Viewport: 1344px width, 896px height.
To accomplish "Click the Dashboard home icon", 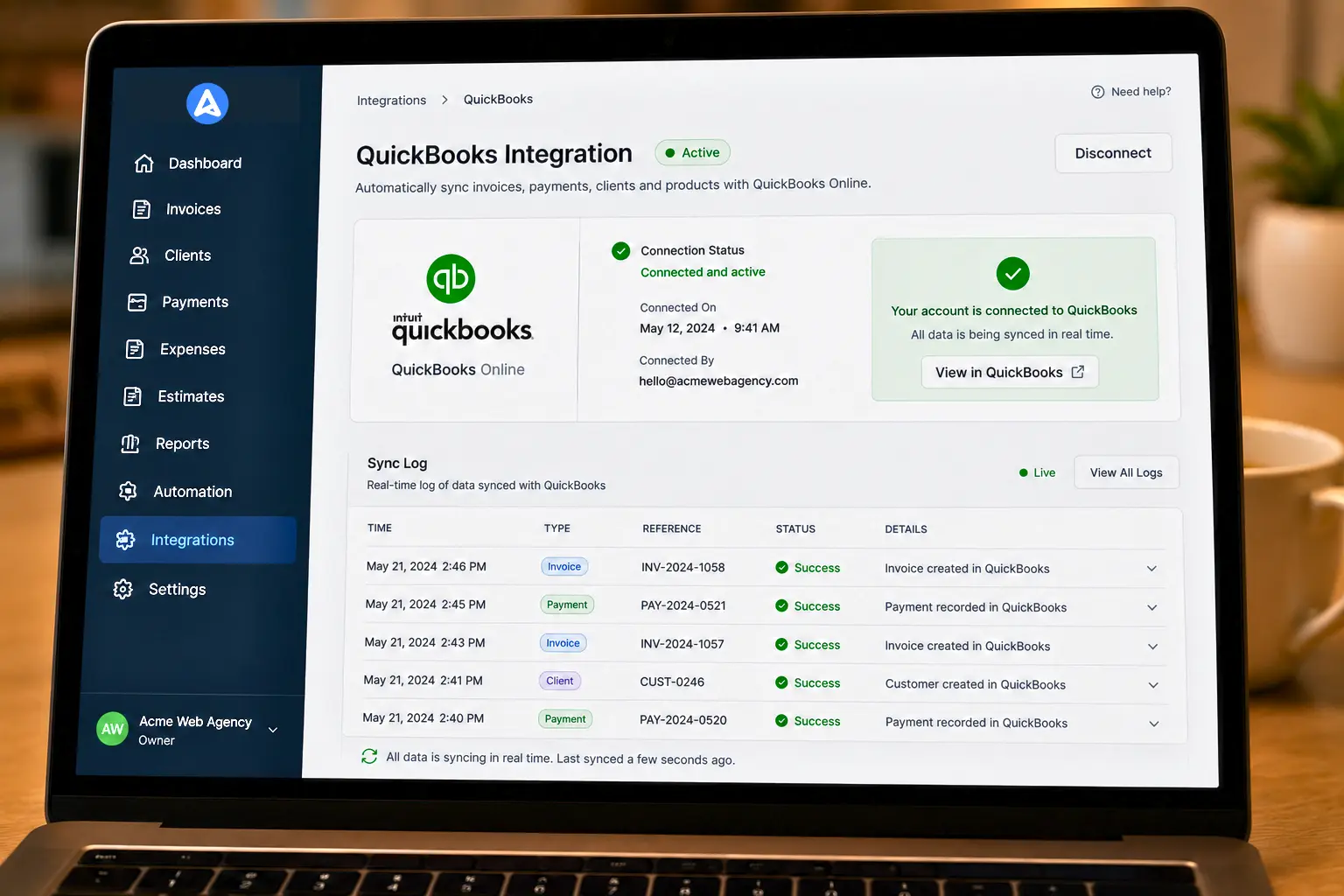I will click(x=144, y=164).
